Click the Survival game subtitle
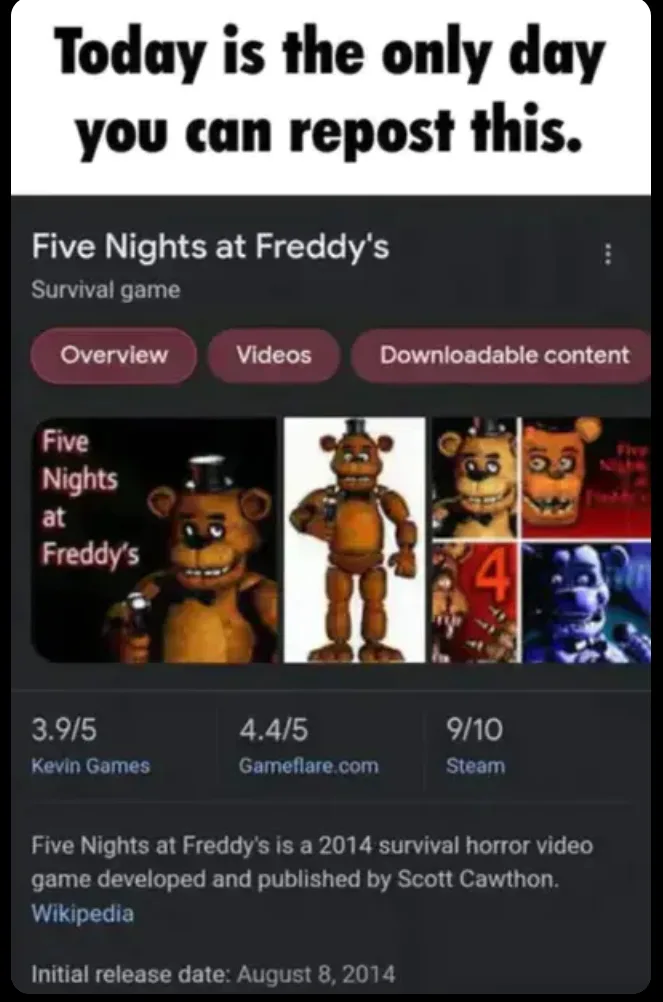 click(x=106, y=290)
